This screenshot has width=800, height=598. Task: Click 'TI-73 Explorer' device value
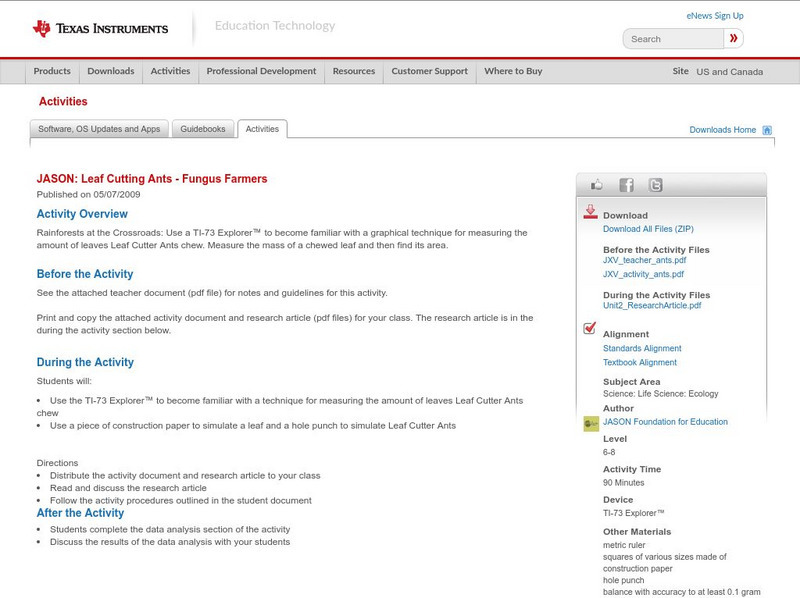pos(634,513)
